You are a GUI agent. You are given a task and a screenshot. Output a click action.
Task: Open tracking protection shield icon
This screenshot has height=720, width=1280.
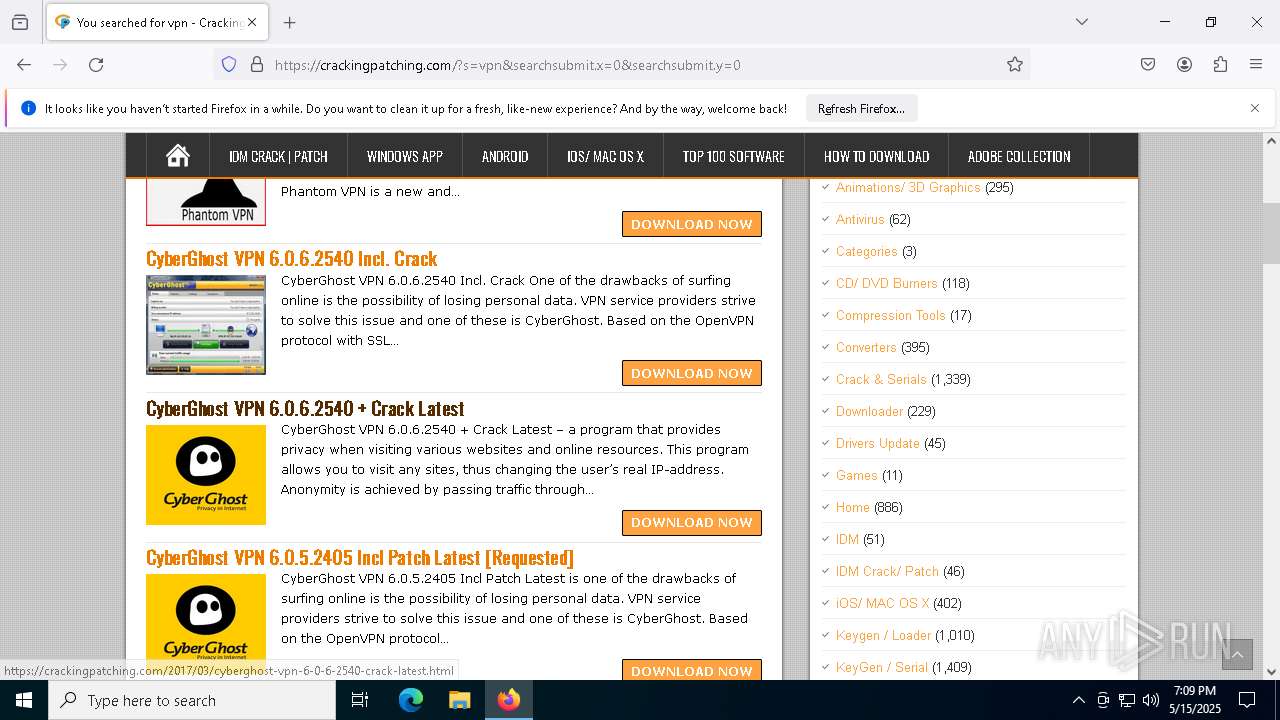(229, 65)
